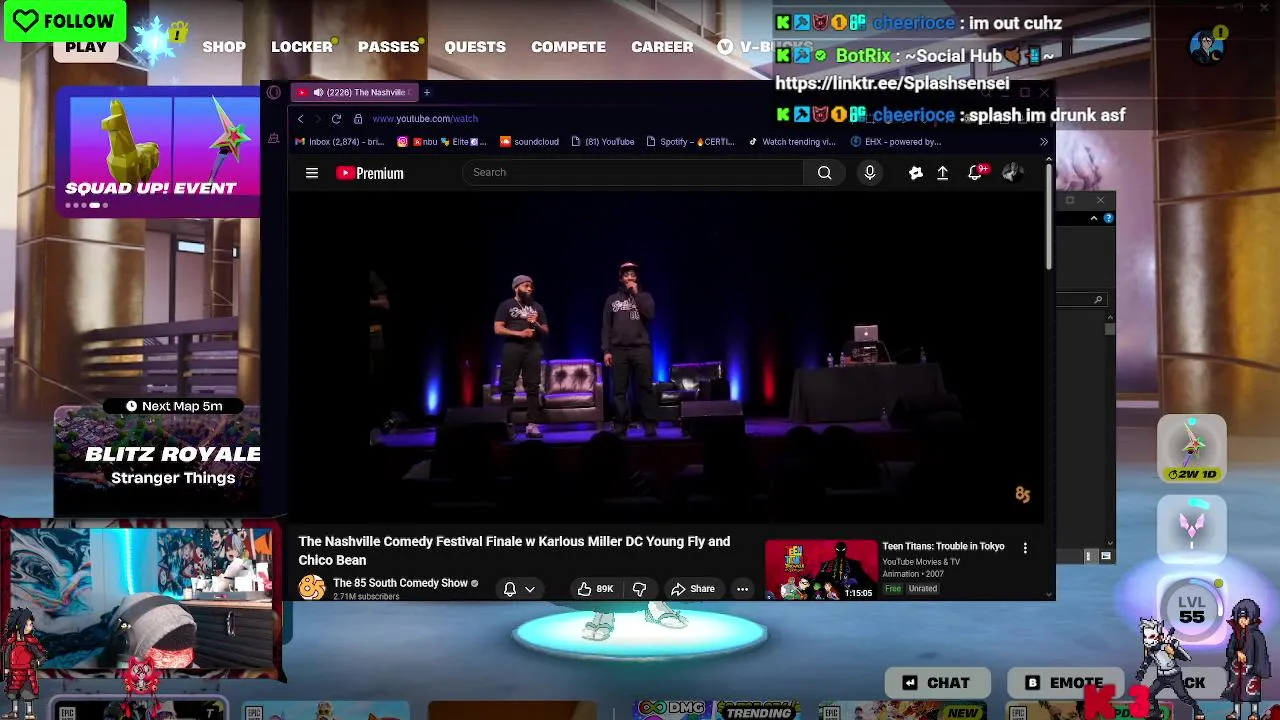This screenshot has height=720, width=1280.
Task: Click into the YouTube search field
Action: pos(634,173)
